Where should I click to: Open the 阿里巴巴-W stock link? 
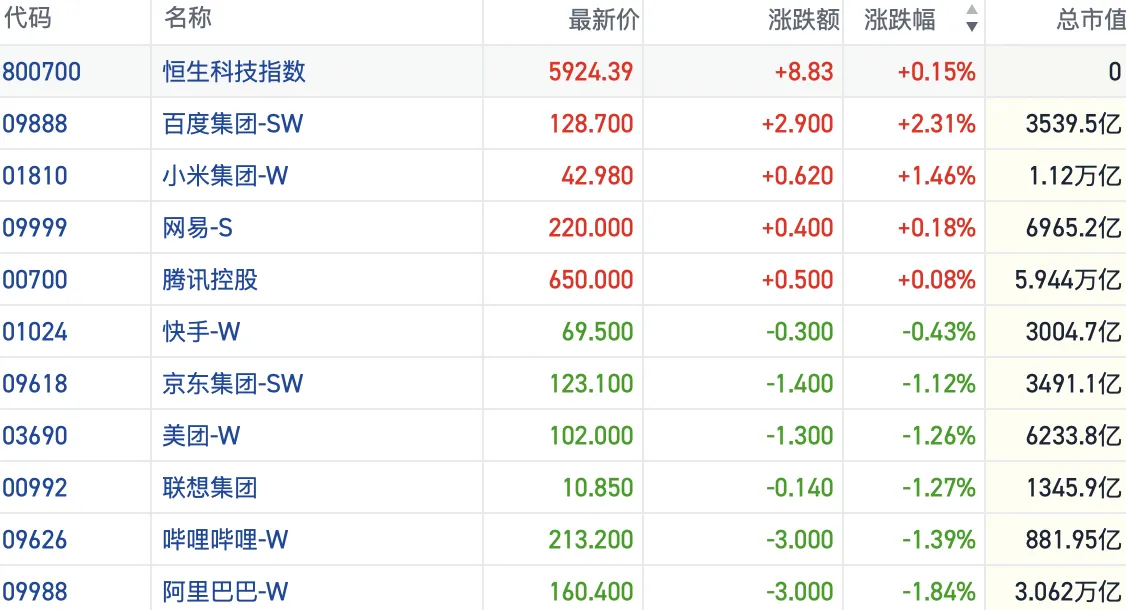click(225, 592)
